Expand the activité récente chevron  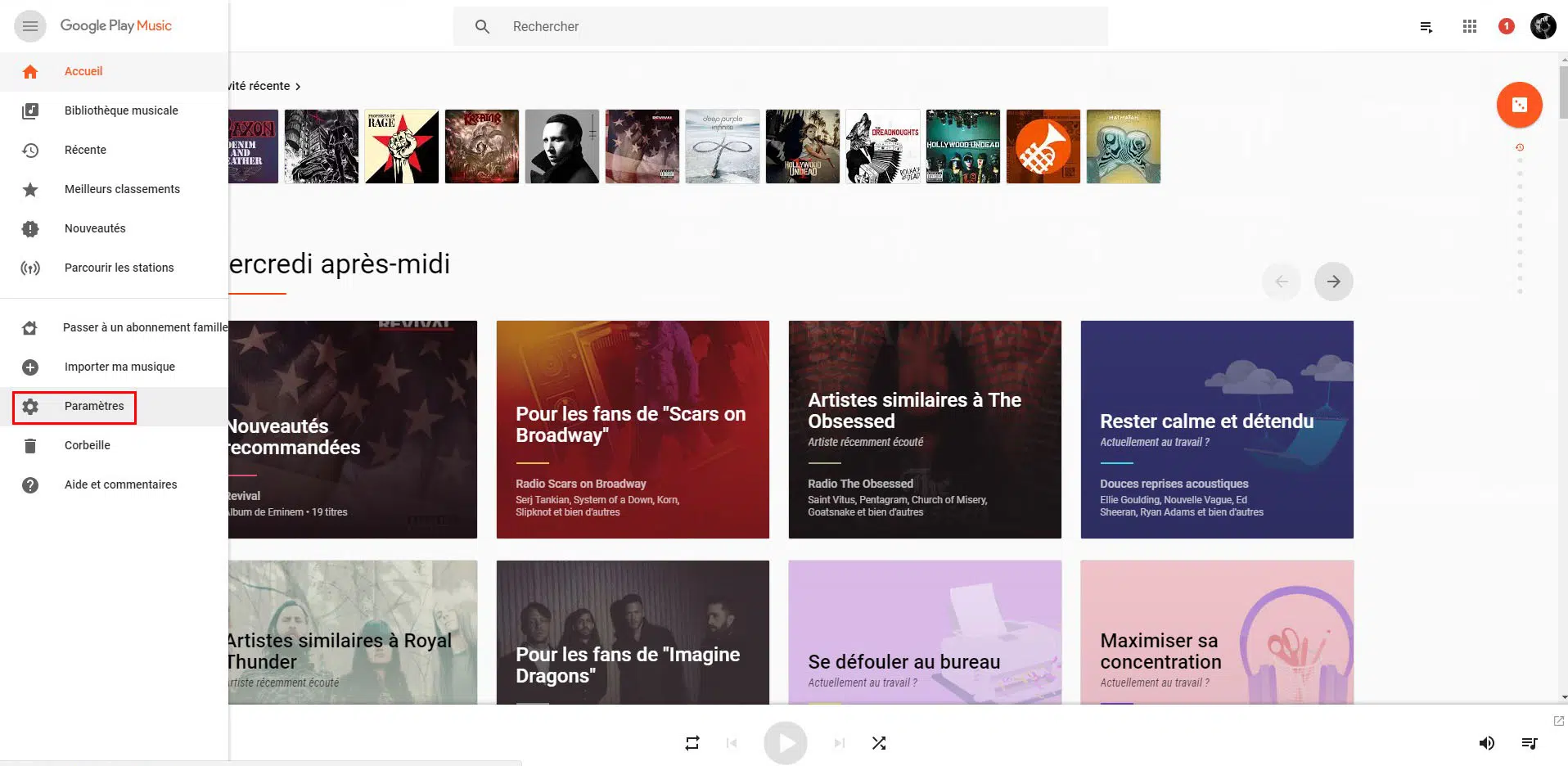coord(298,87)
